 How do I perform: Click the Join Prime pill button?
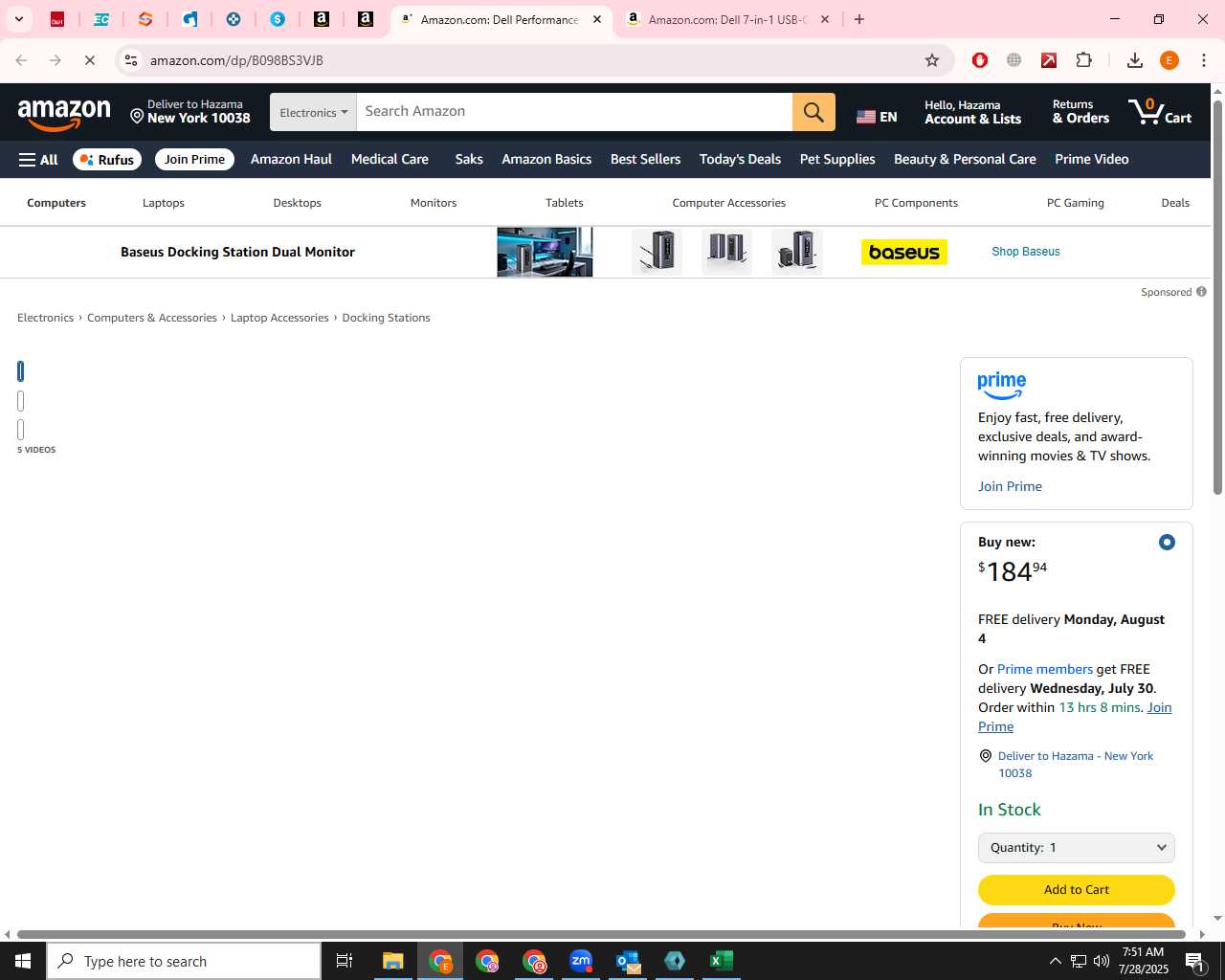[194, 160]
